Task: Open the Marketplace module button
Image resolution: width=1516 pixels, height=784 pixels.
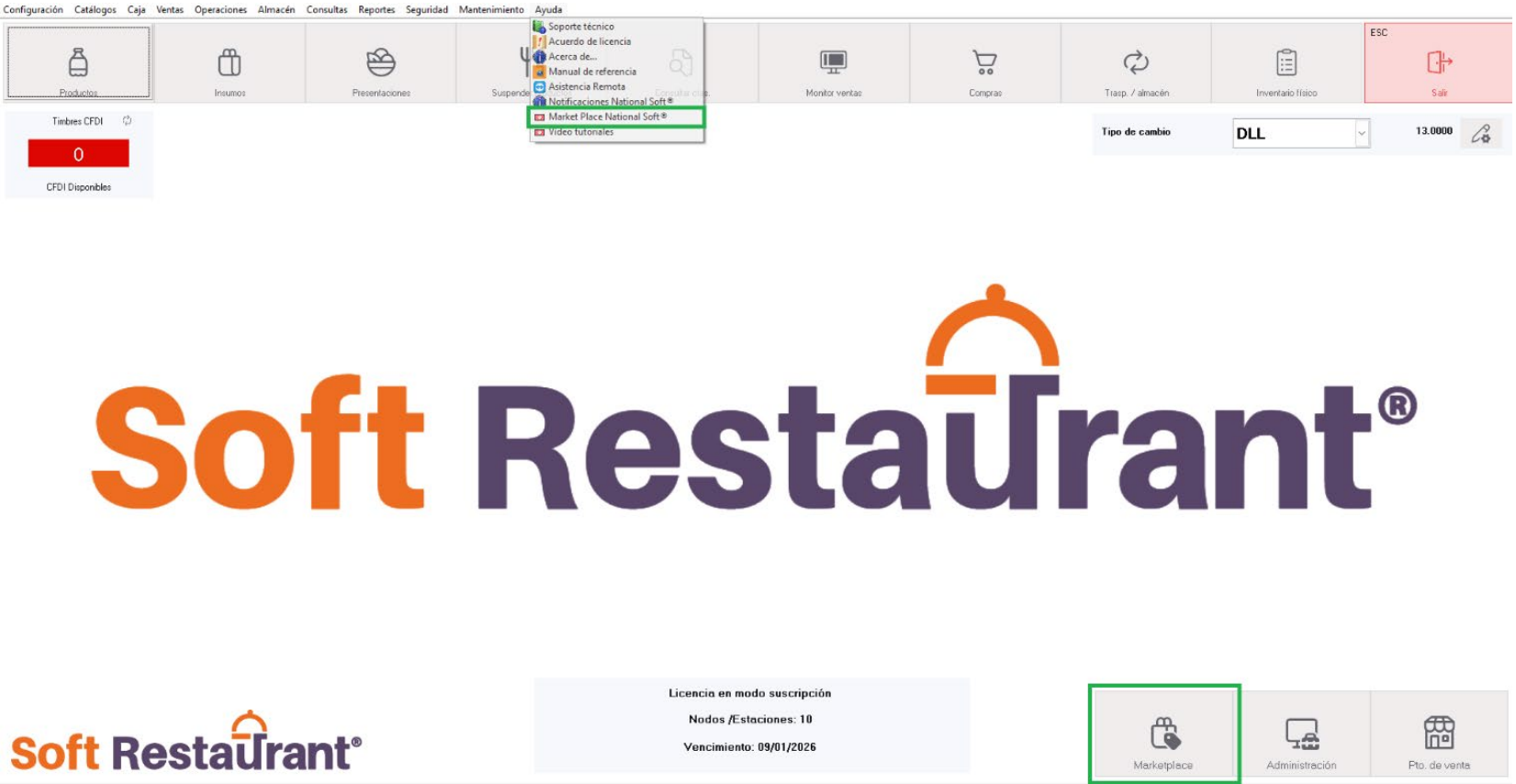Action: [x=1164, y=734]
